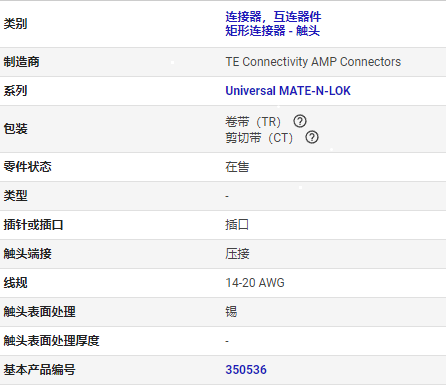Image resolution: width=446 pixels, height=389 pixels.
Task: Click the 类别 row label
Action: (15, 24)
